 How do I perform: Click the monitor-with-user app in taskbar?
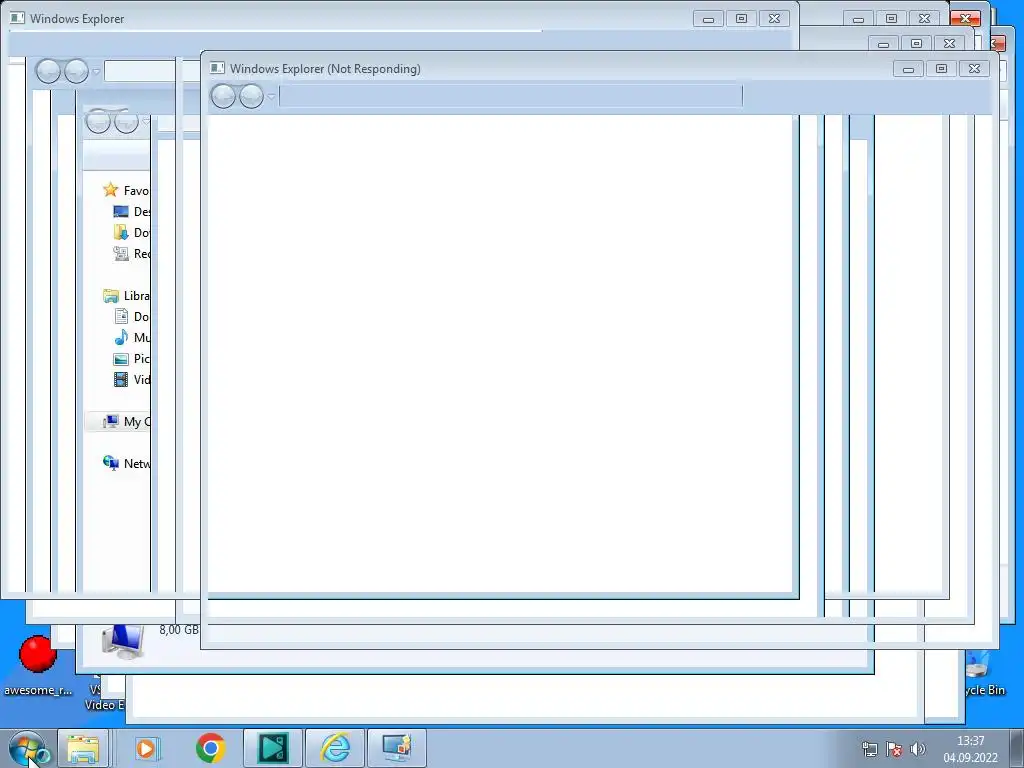tap(397, 748)
